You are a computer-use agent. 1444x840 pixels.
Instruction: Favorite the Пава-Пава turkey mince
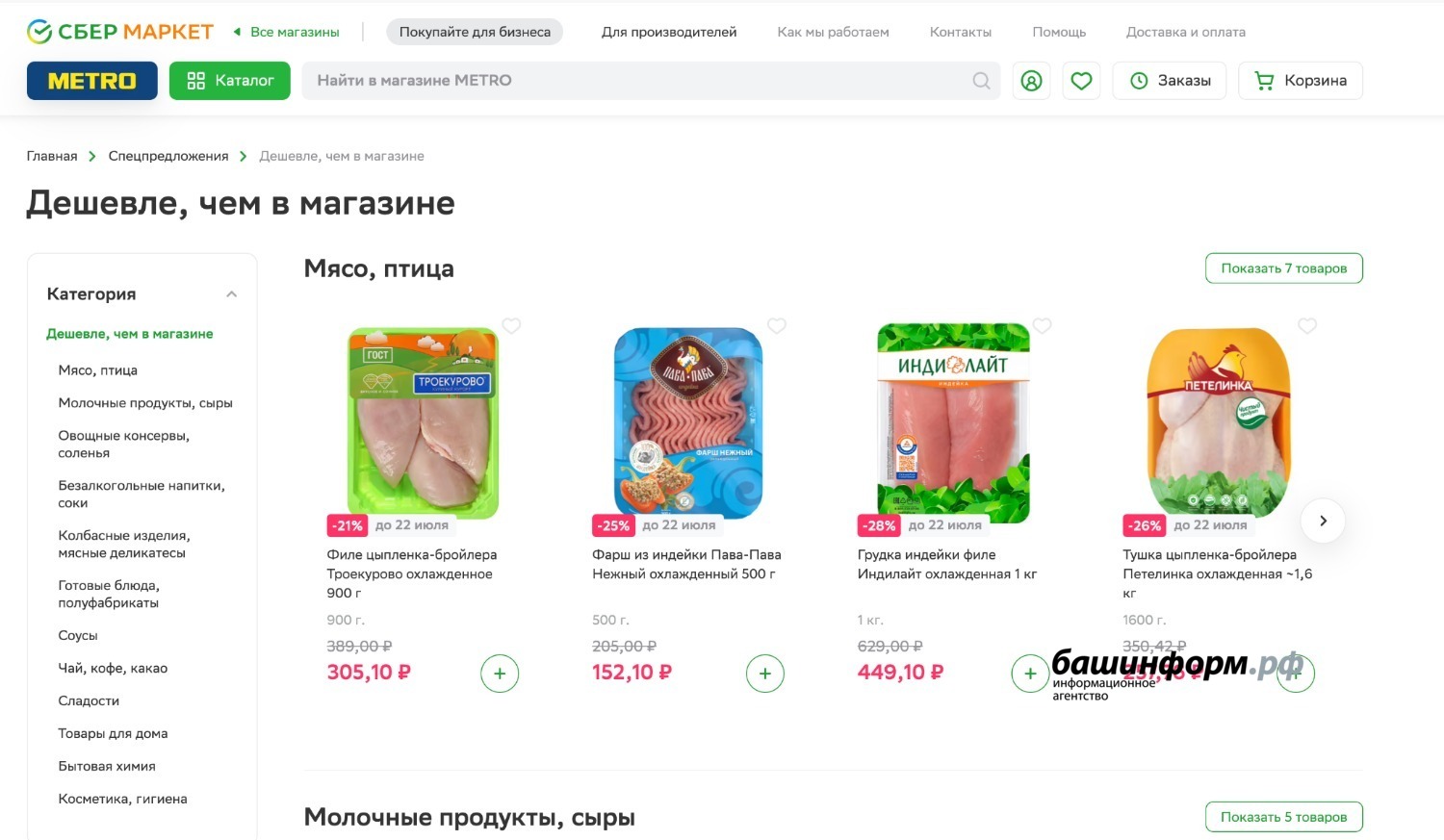(777, 326)
